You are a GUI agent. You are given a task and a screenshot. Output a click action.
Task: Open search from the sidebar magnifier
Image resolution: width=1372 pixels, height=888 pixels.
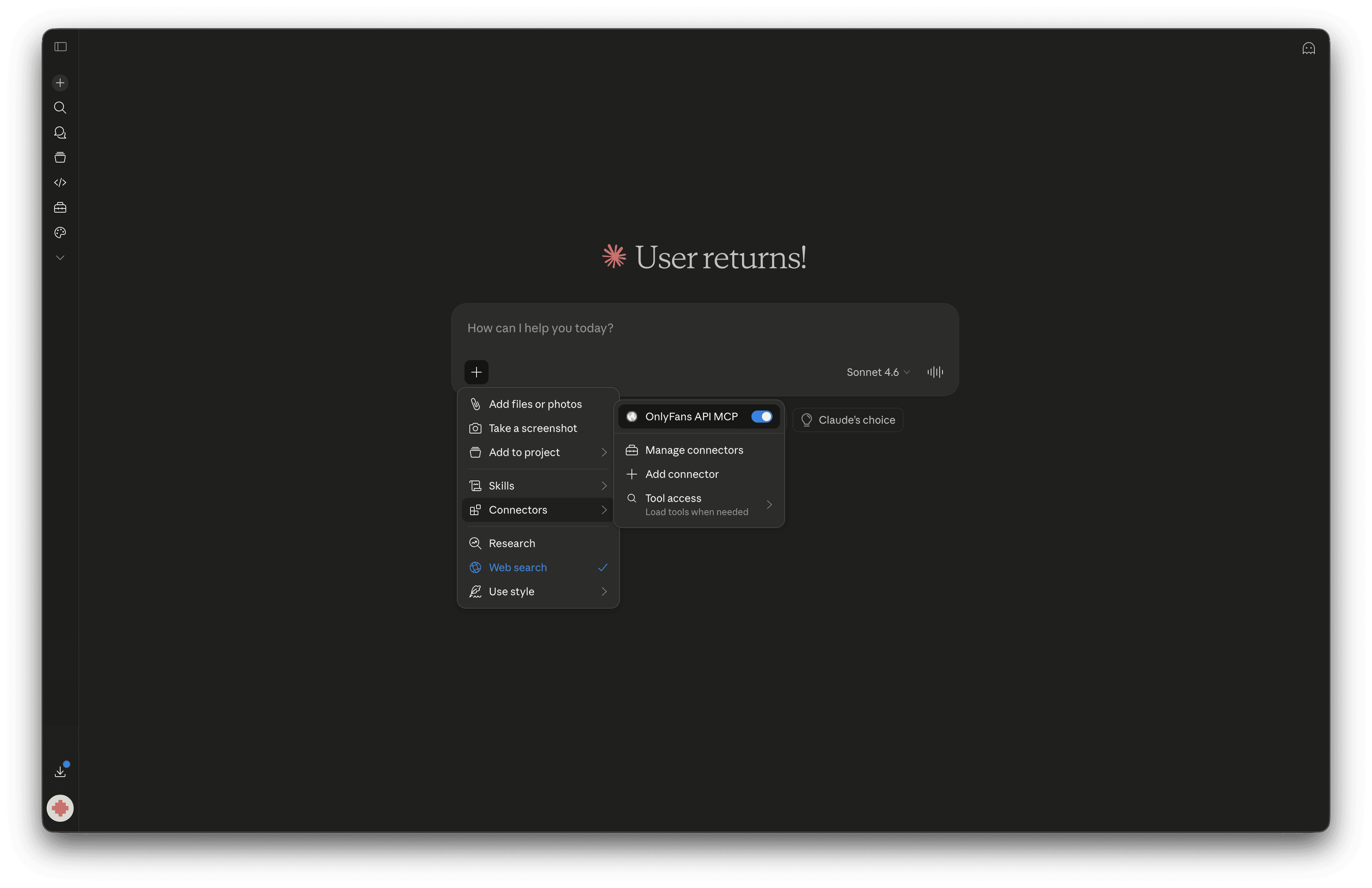pos(60,108)
